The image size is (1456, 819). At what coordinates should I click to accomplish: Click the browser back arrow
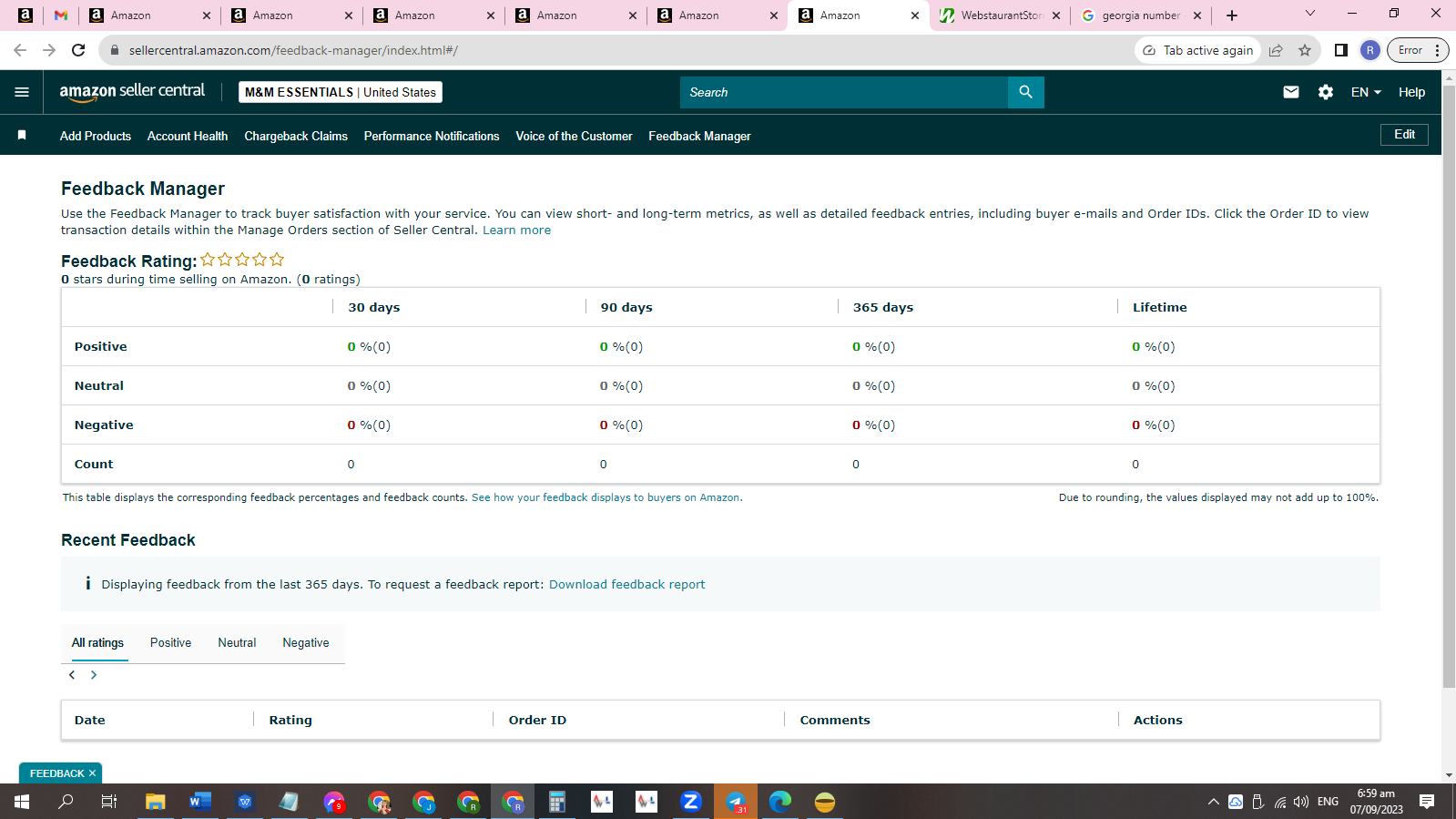tap(20, 50)
